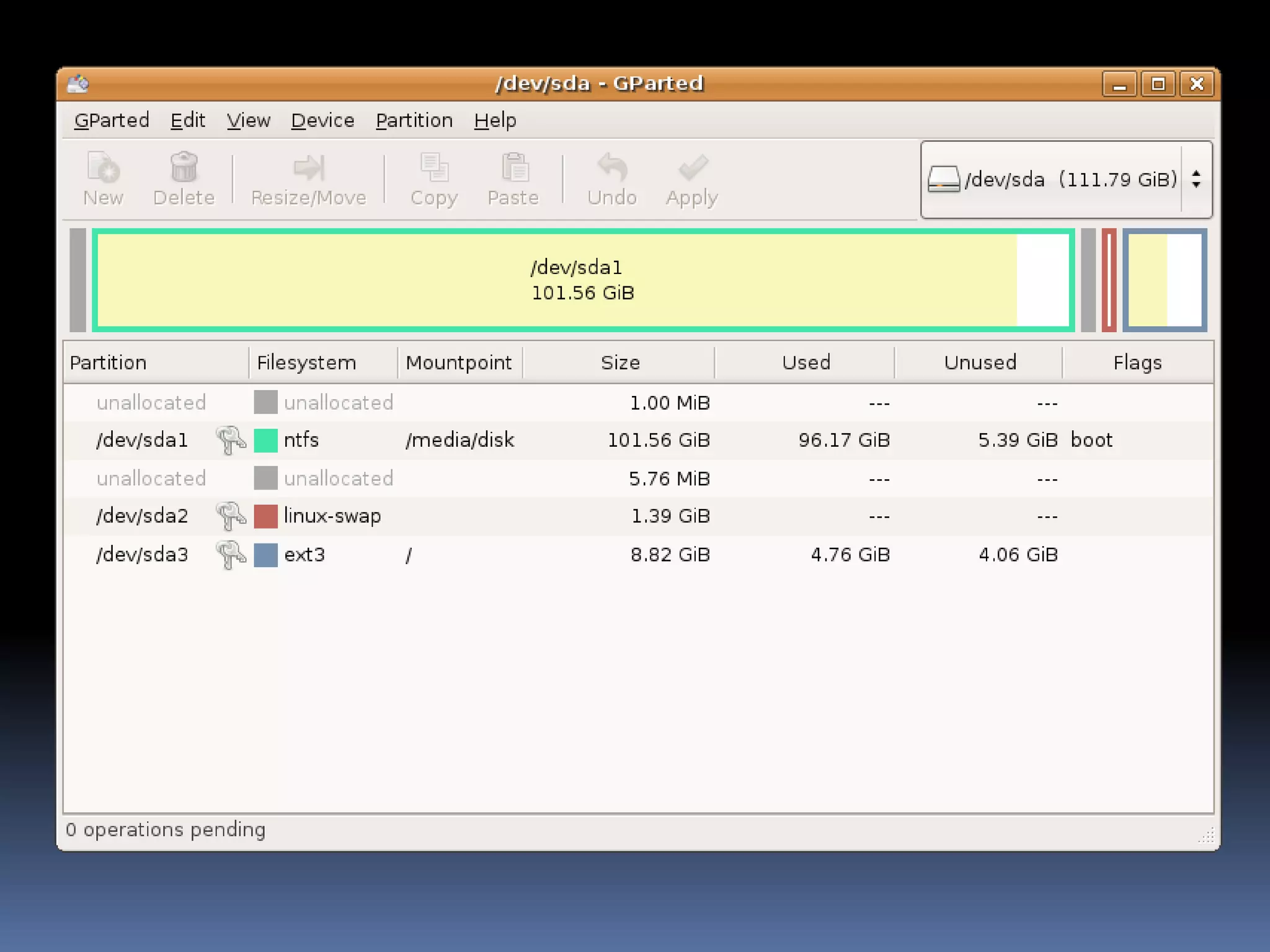
Task: Select the blue ext3 block in disk graphic
Action: click(x=1165, y=280)
